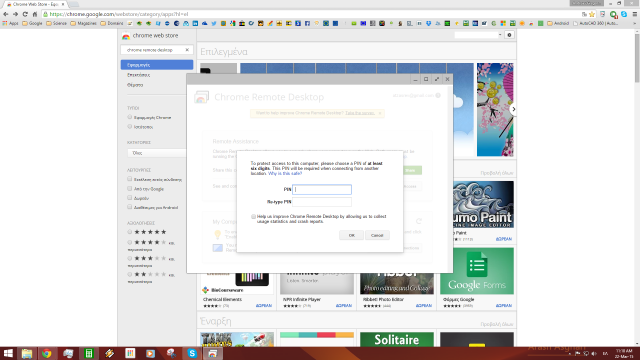Switch to Chrome in the taskbar

click(47, 353)
